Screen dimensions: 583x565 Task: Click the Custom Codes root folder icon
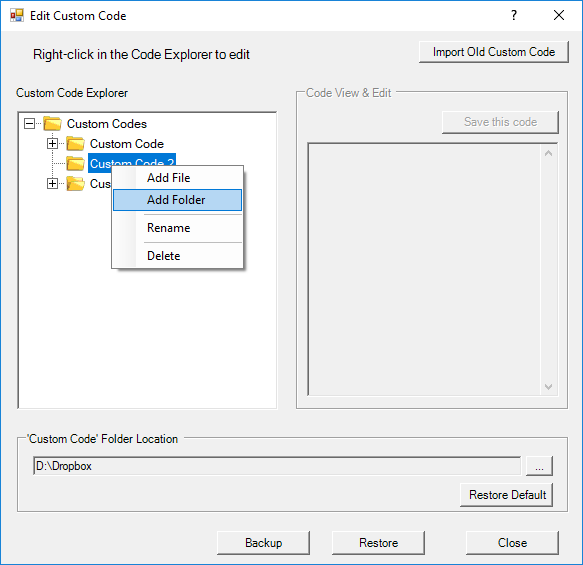(x=52, y=123)
